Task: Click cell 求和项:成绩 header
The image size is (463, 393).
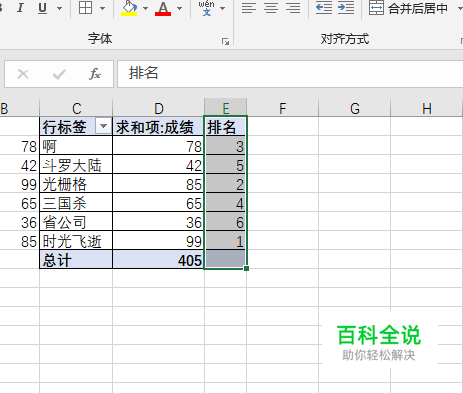Action: tap(158, 126)
